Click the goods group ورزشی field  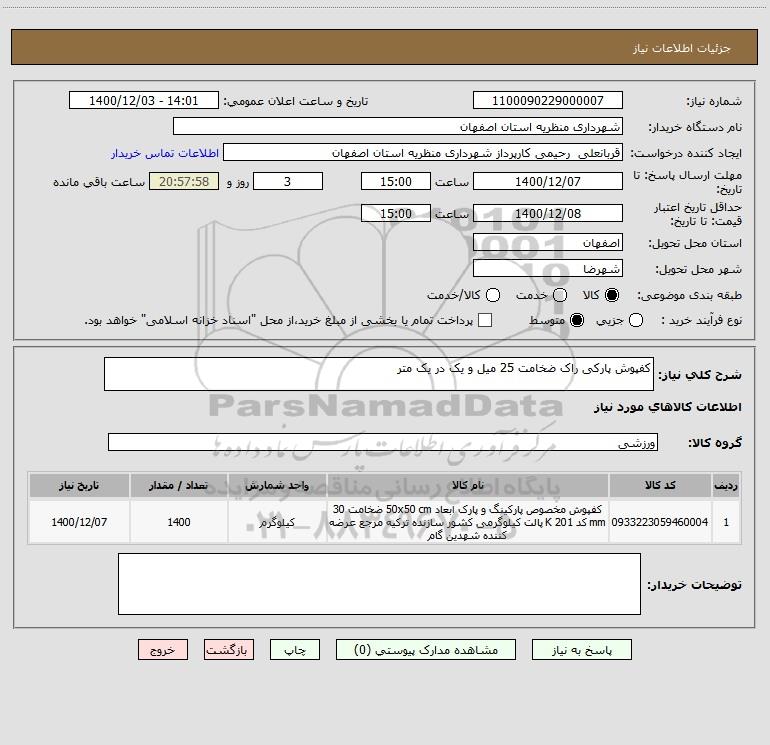point(383,442)
